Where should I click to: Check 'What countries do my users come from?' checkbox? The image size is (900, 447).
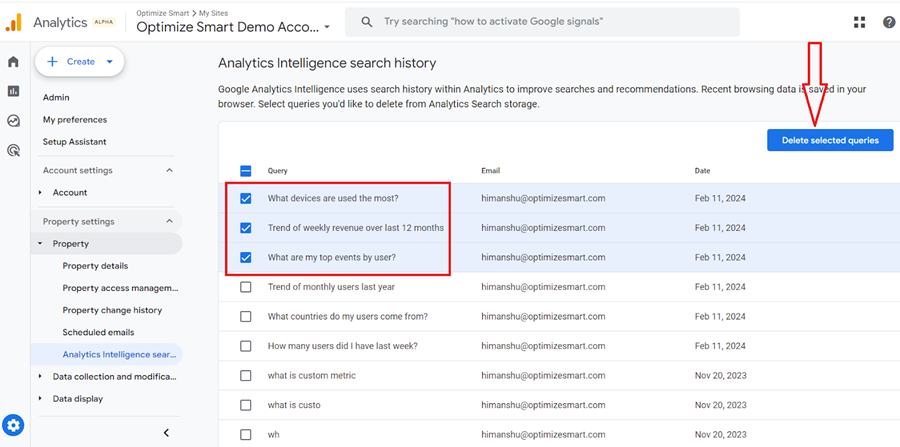tap(246, 317)
